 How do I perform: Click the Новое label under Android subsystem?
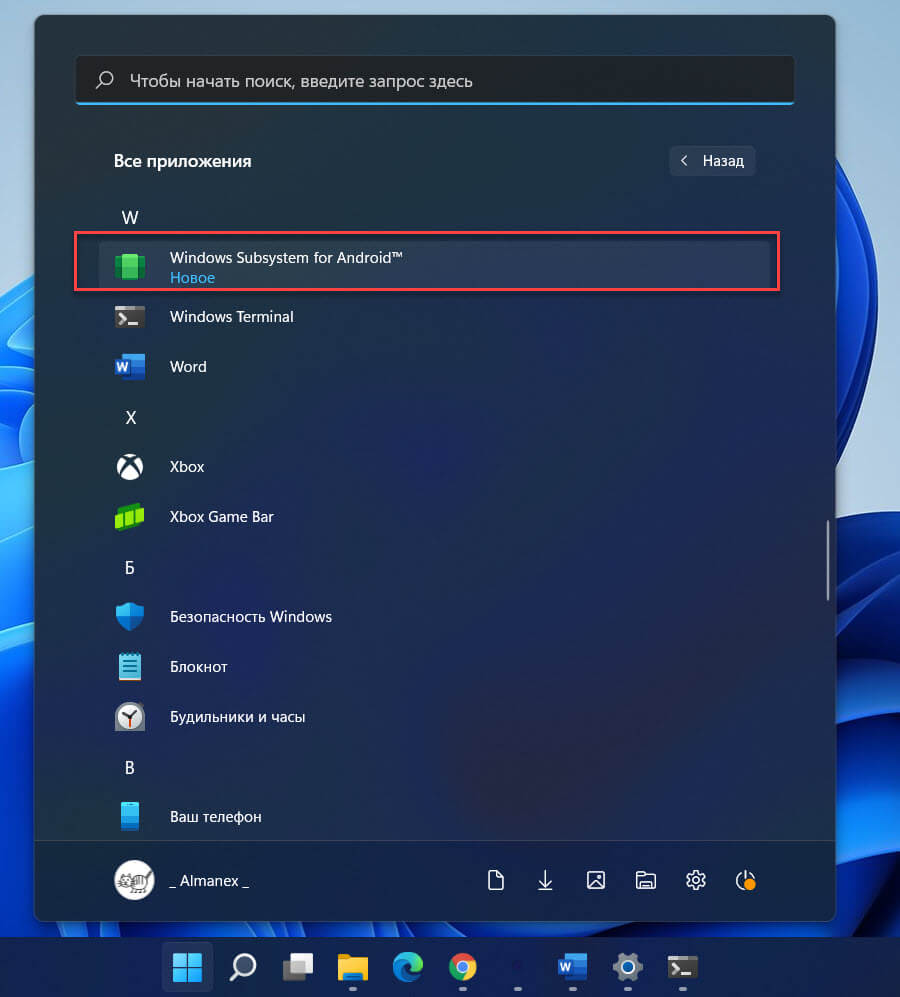point(192,278)
